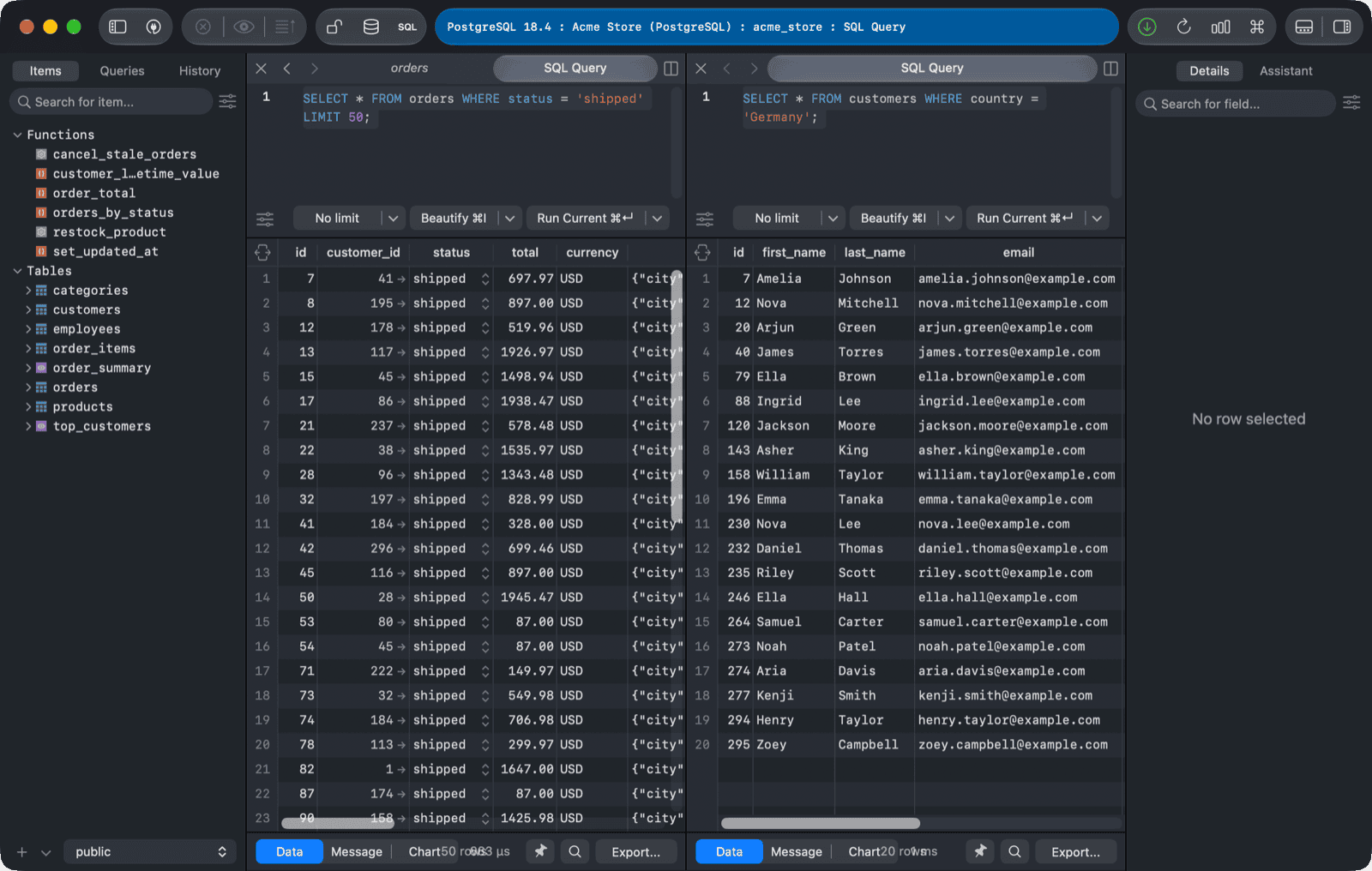Open Run Current dropdown arrow in right pane
Image resolution: width=1372 pixels, height=871 pixels.
(1097, 219)
